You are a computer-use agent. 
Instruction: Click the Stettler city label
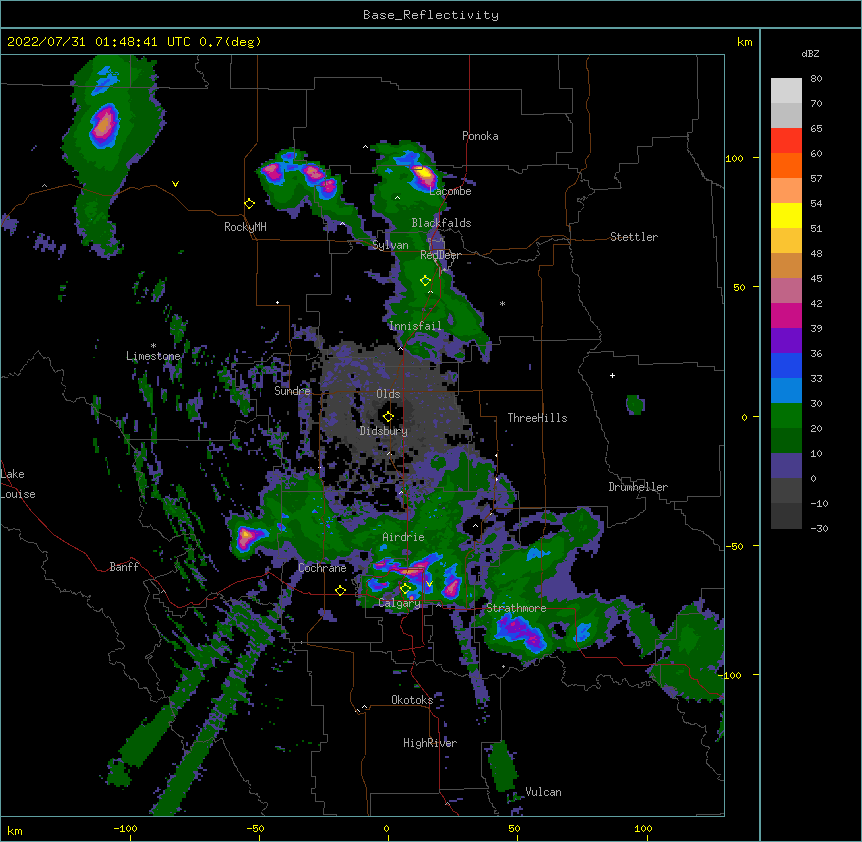(634, 237)
